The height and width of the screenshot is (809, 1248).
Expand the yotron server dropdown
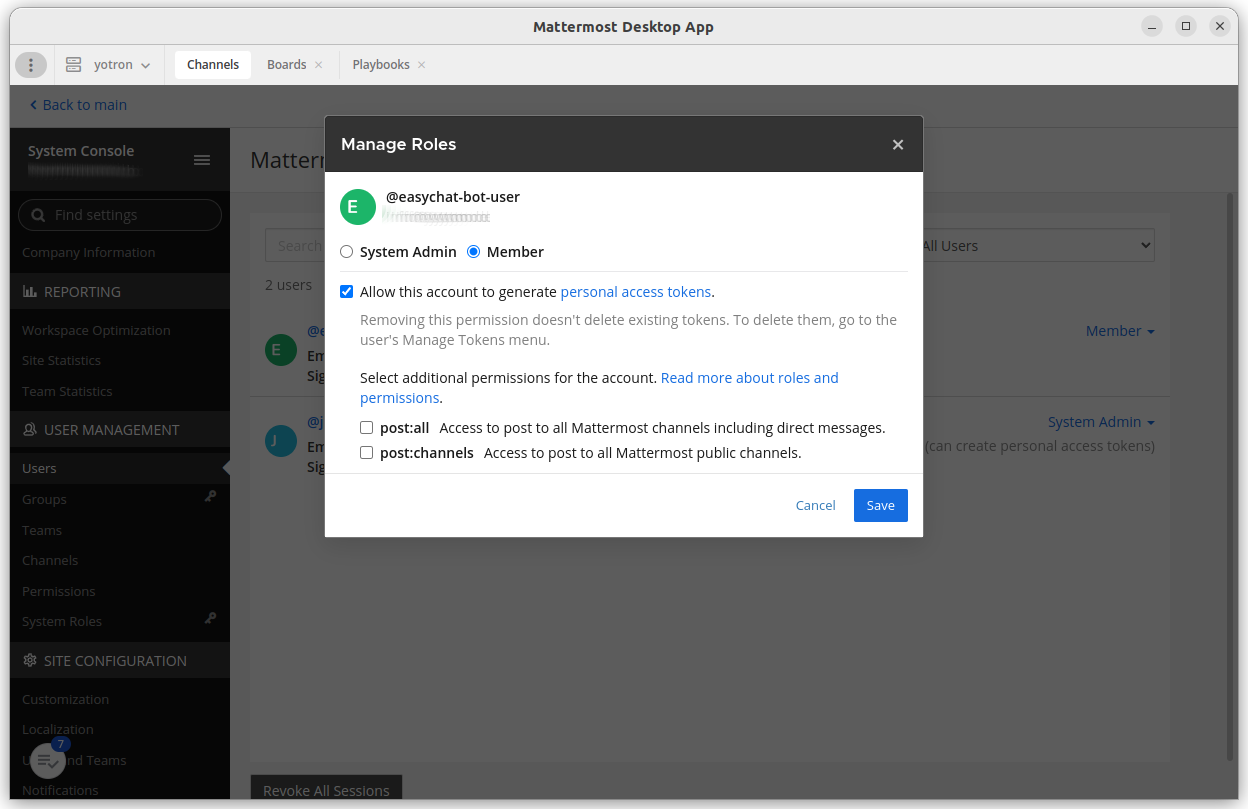tap(146, 65)
